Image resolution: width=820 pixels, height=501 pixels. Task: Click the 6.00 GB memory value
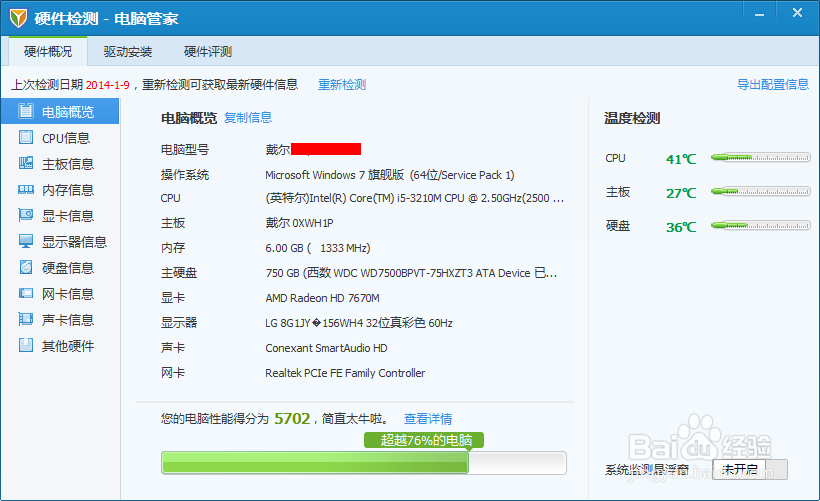click(x=317, y=248)
